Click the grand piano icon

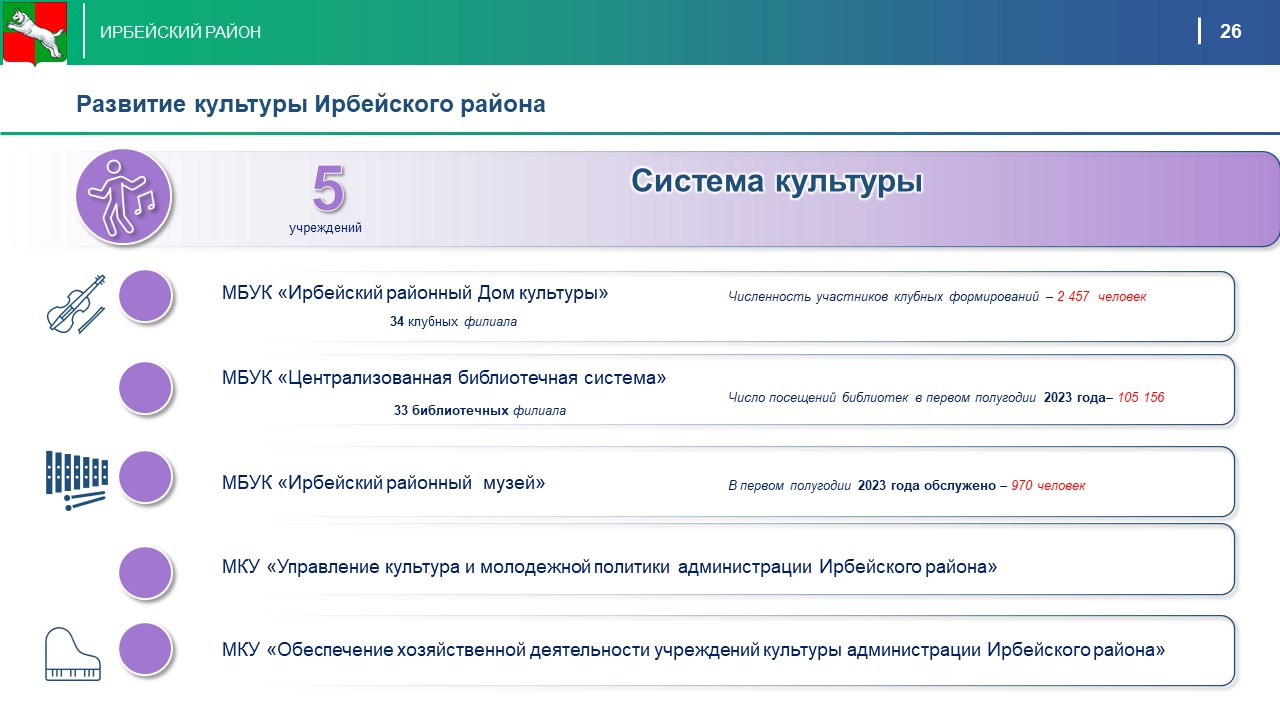[x=73, y=654]
